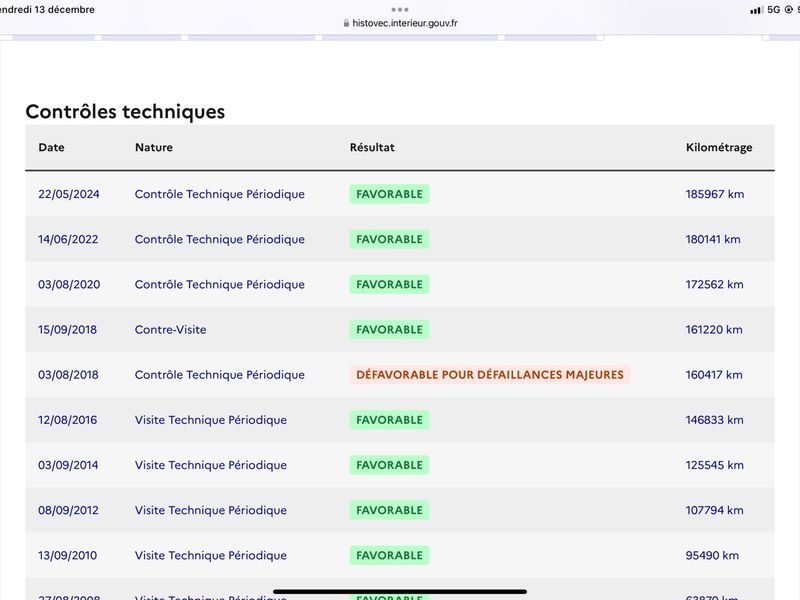Tap the "Contrôles techniques" heading
Screen dimensions: 800x600
point(125,112)
